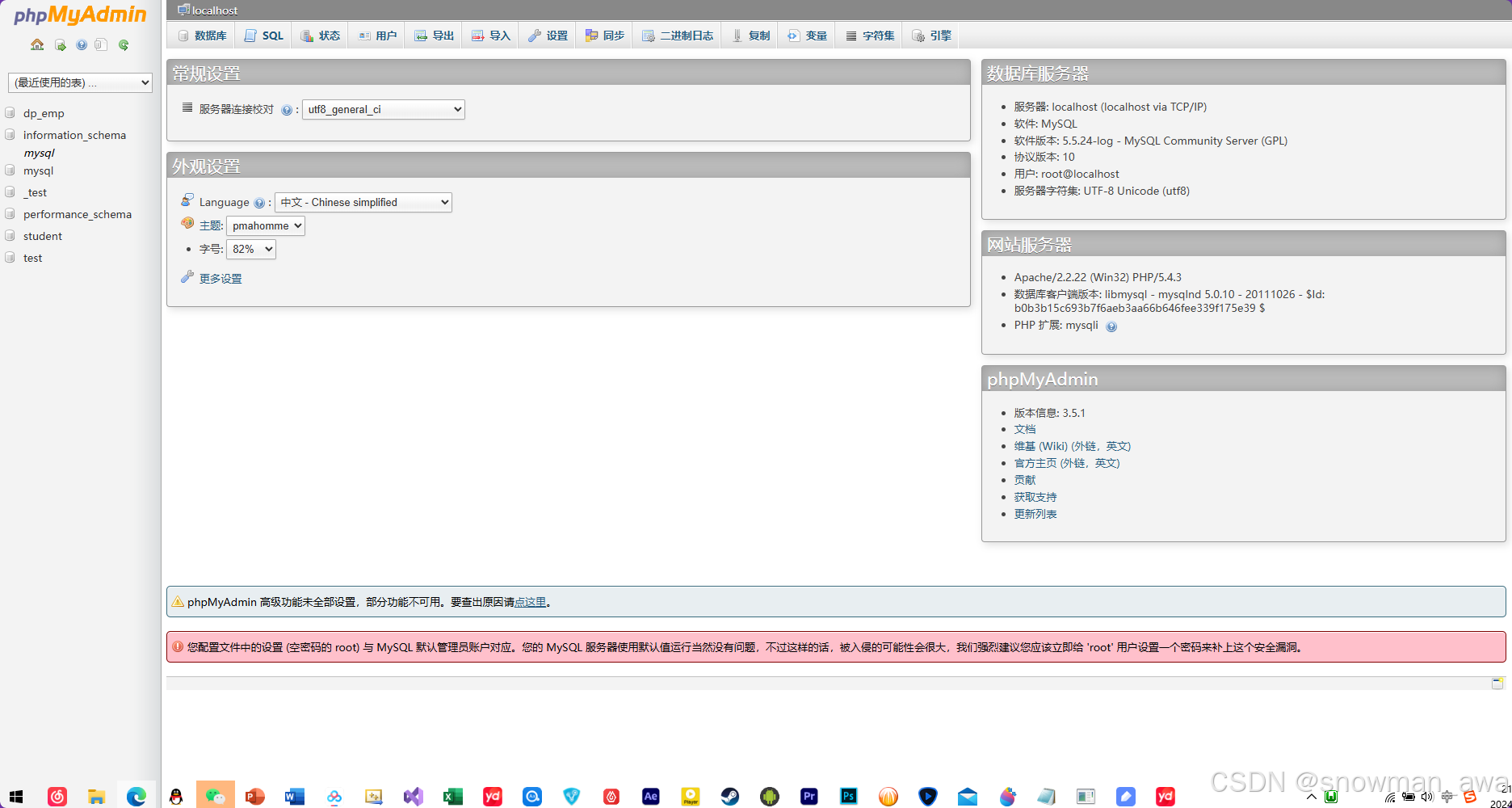Click the home icon in the sidebar
This screenshot has width=1512, height=808.
[x=37, y=45]
